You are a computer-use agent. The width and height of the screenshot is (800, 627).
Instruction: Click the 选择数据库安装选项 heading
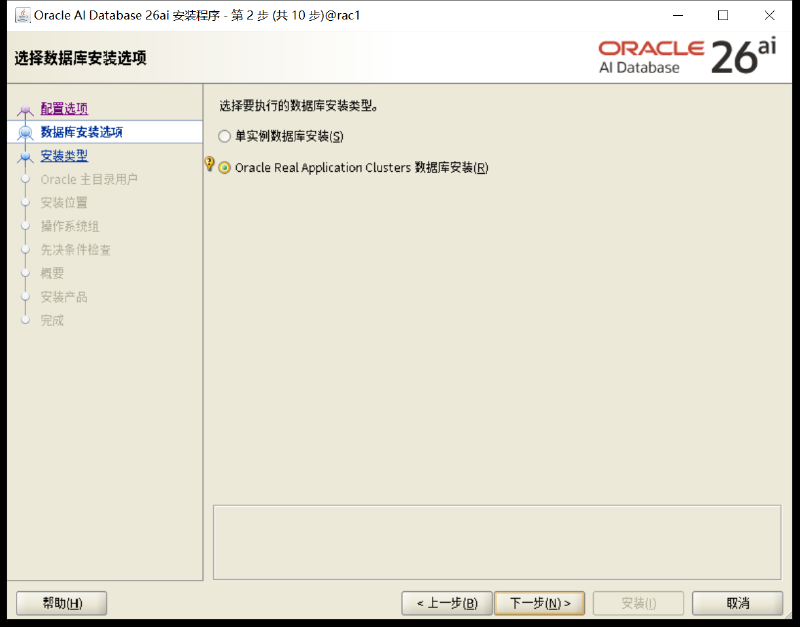click(x=81, y=58)
